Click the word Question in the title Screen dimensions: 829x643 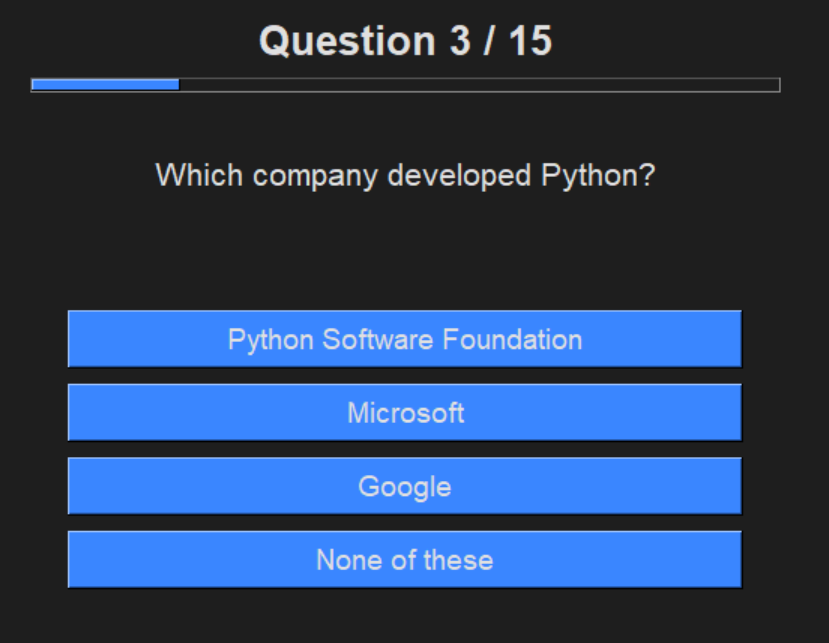(347, 42)
